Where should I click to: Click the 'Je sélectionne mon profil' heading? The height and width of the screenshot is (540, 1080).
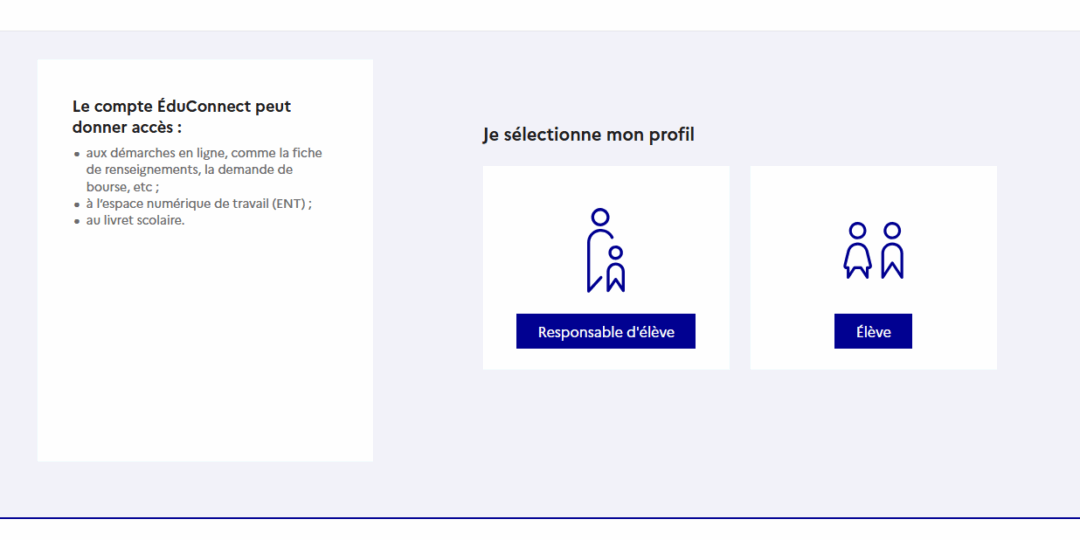point(588,135)
